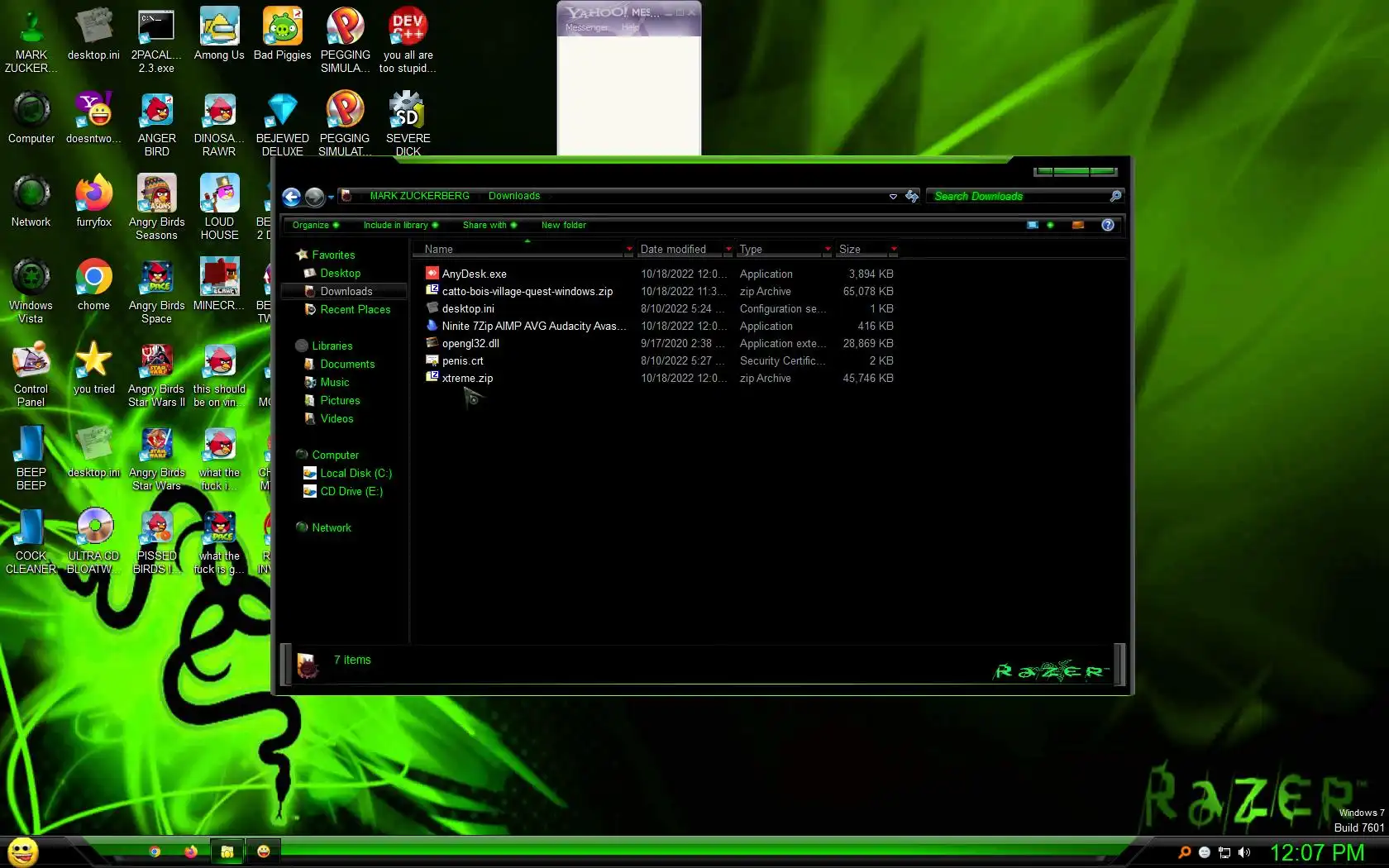Open the Help menu in Yahoo Messenger
The image size is (1389, 868).
point(630,27)
